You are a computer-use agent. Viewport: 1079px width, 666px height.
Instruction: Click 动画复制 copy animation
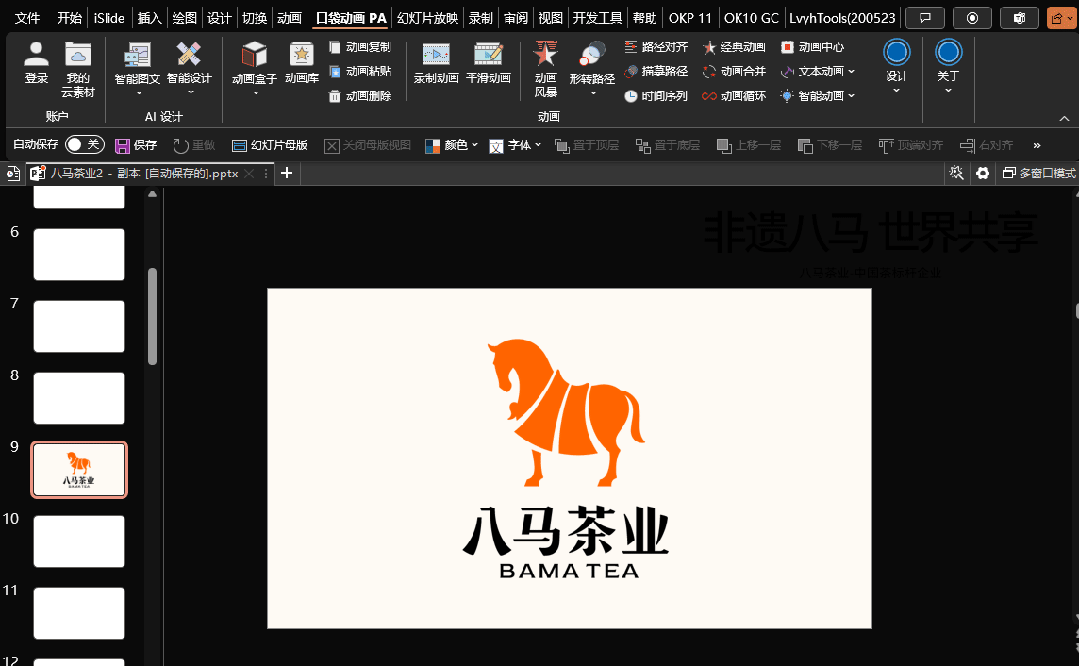pyautogui.click(x=360, y=47)
